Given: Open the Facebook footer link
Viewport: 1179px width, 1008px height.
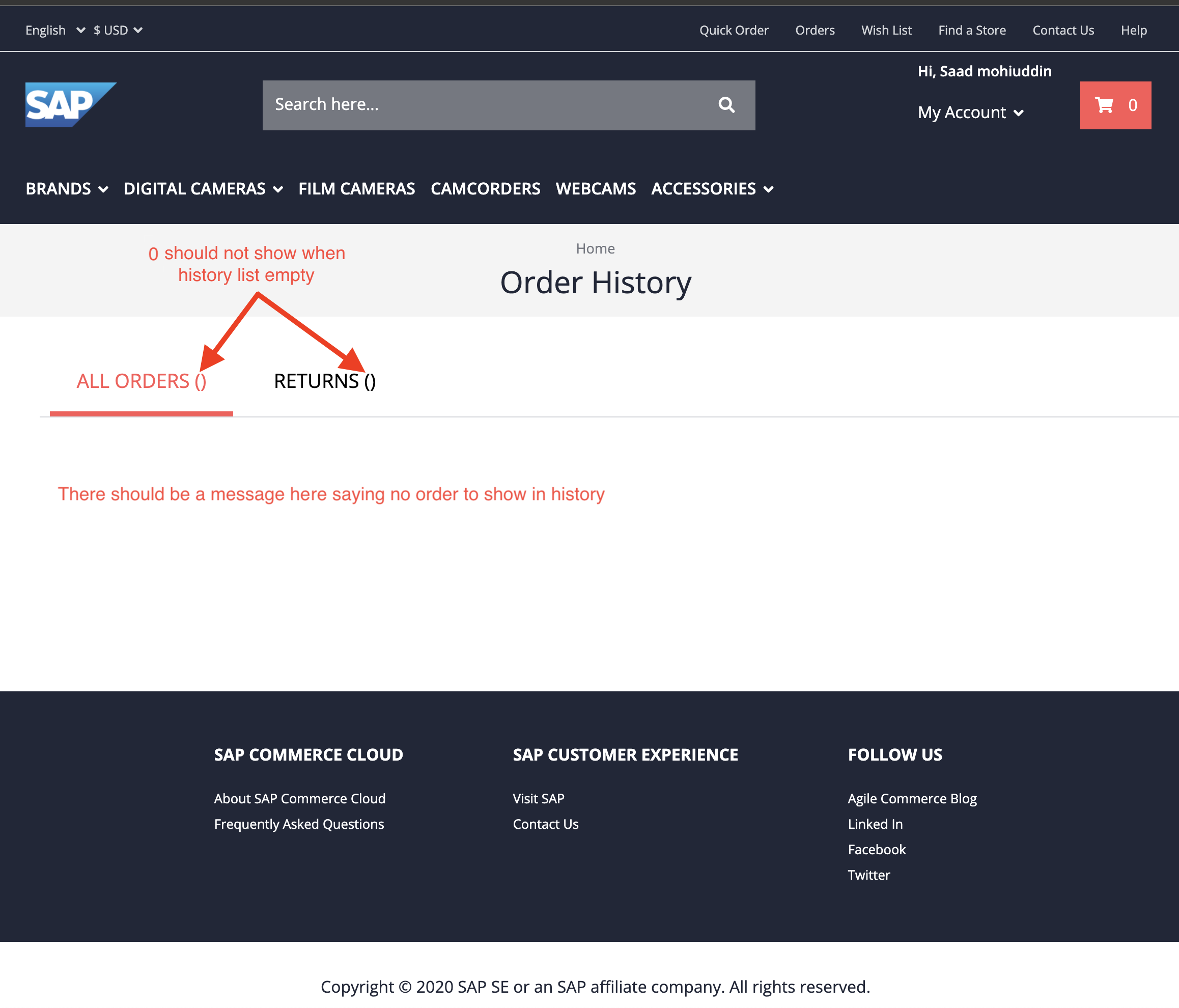Looking at the screenshot, I should [877, 850].
